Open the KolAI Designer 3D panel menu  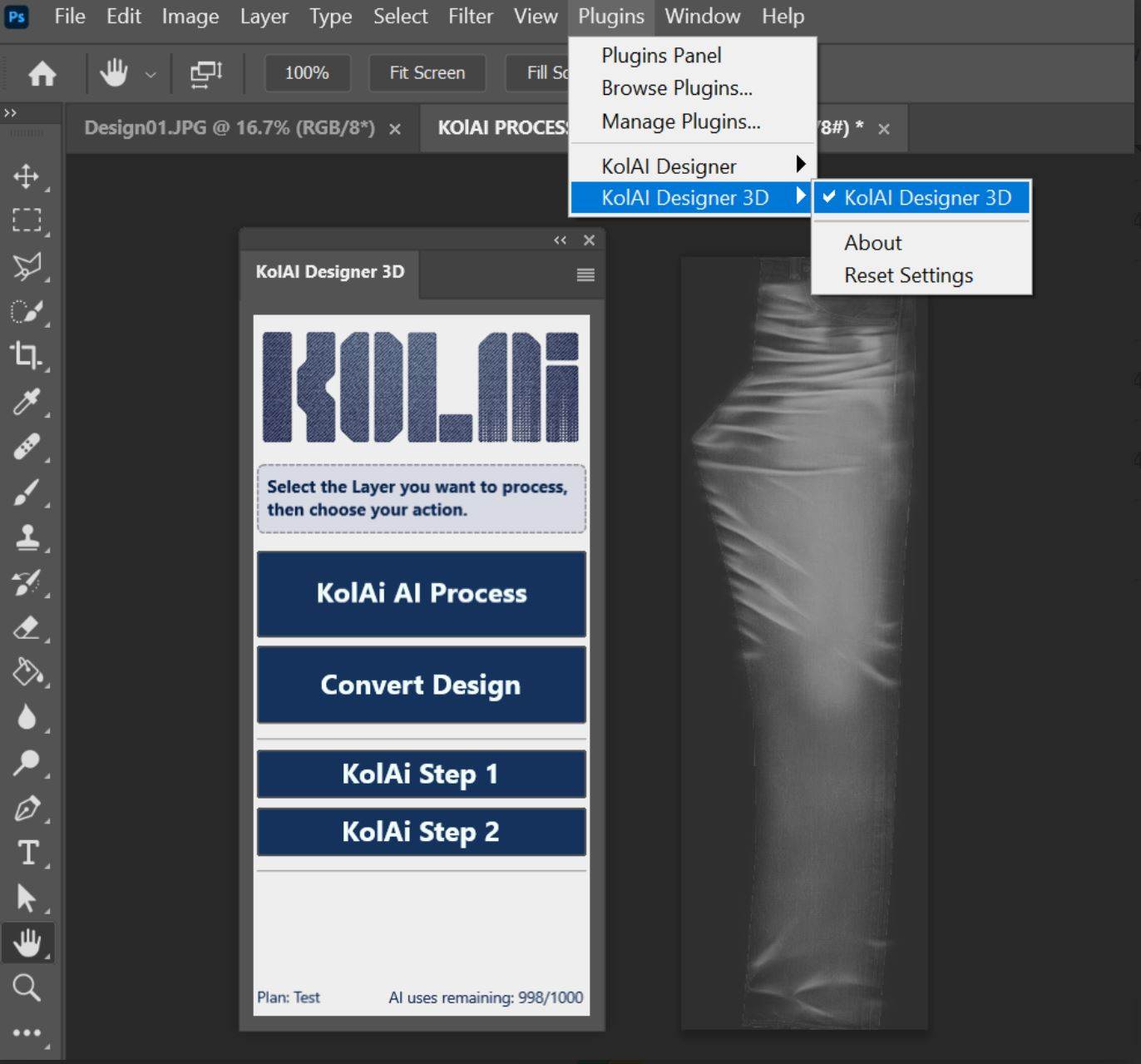585,274
